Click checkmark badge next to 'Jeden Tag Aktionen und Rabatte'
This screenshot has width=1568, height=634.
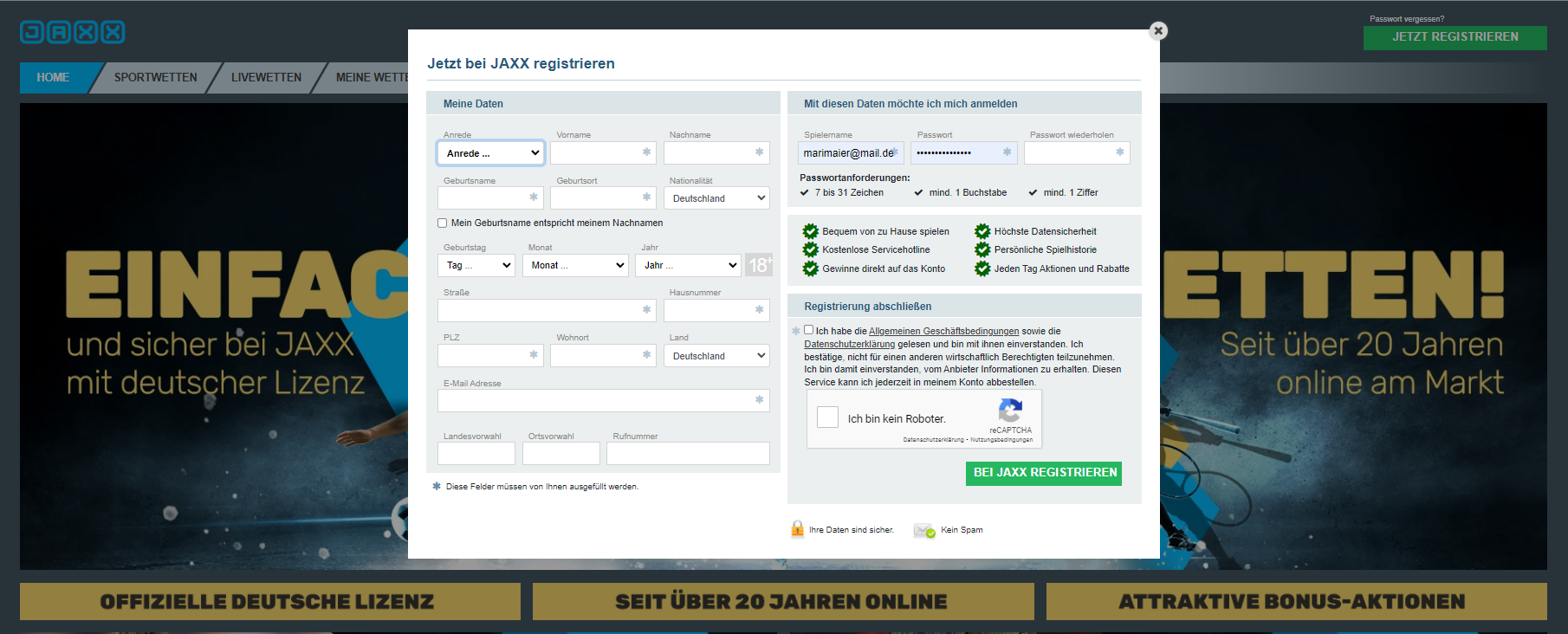[x=982, y=268]
